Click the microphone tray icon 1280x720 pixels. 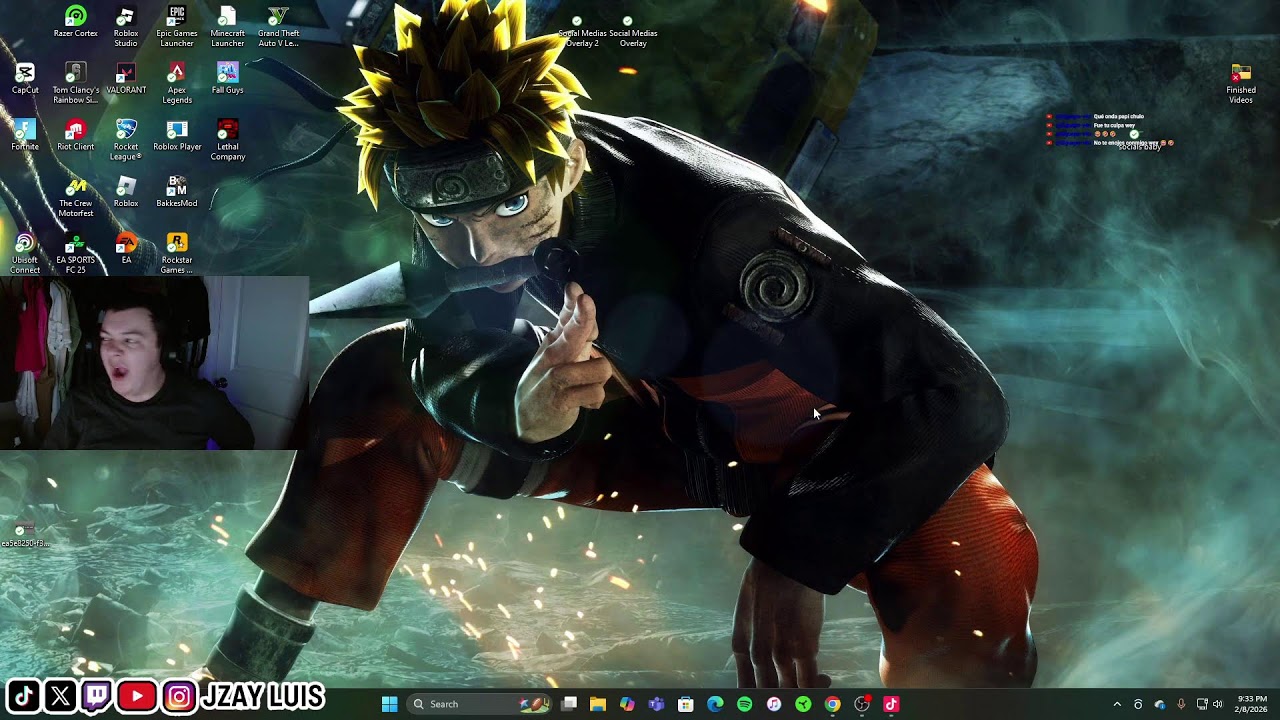[x=1181, y=704]
